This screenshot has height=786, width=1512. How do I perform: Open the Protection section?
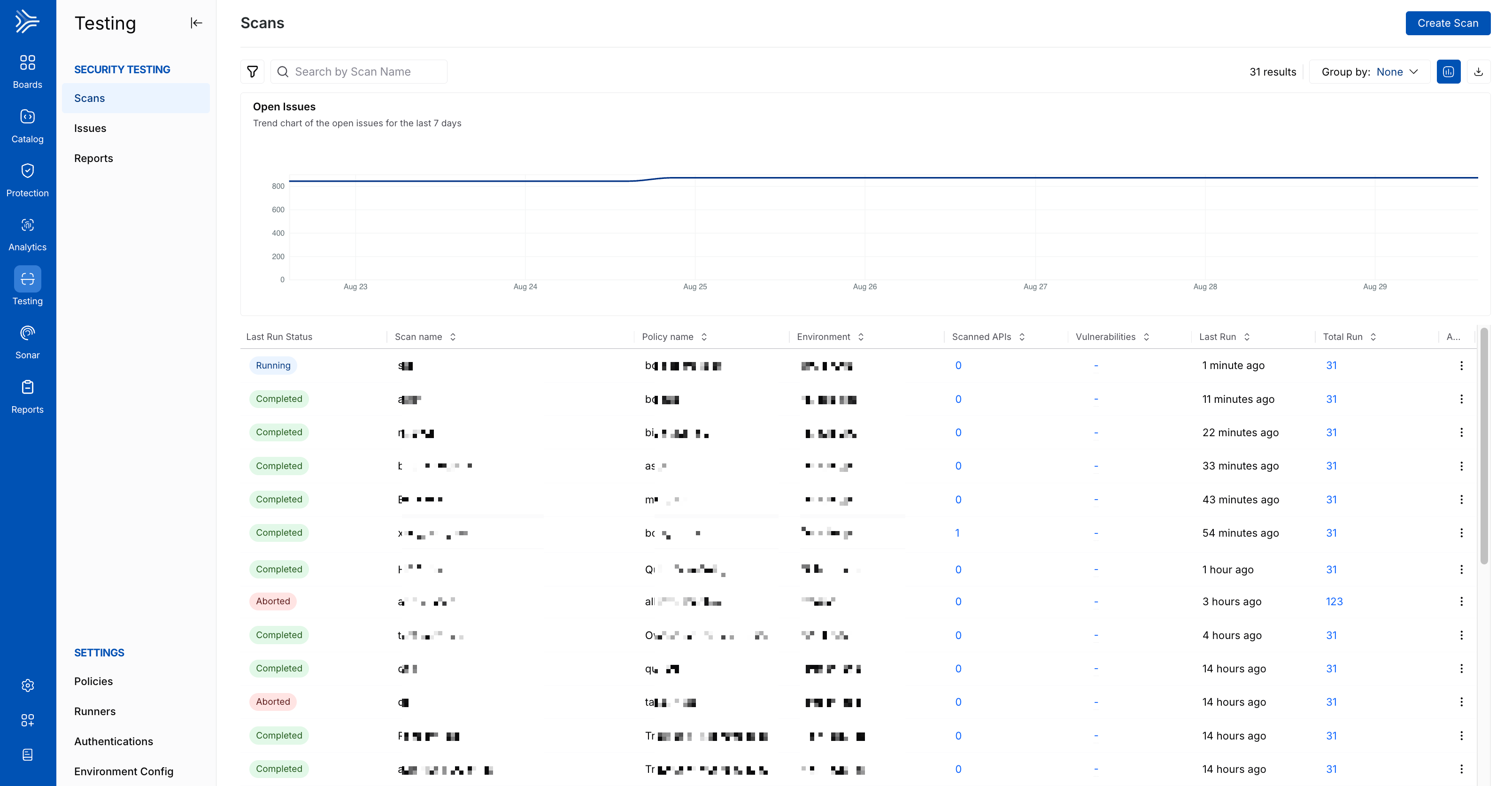click(28, 180)
